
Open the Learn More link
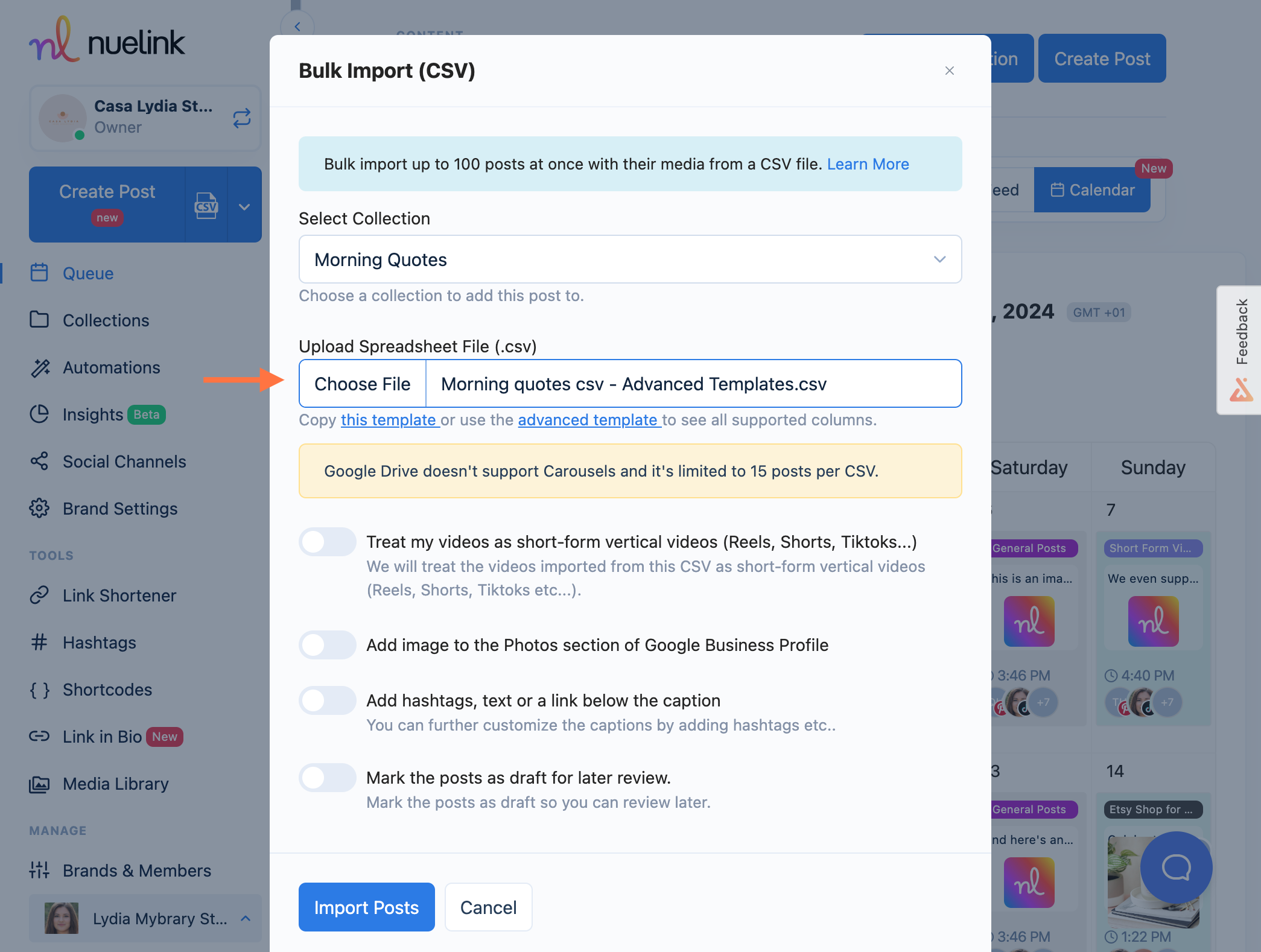point(868,164)
